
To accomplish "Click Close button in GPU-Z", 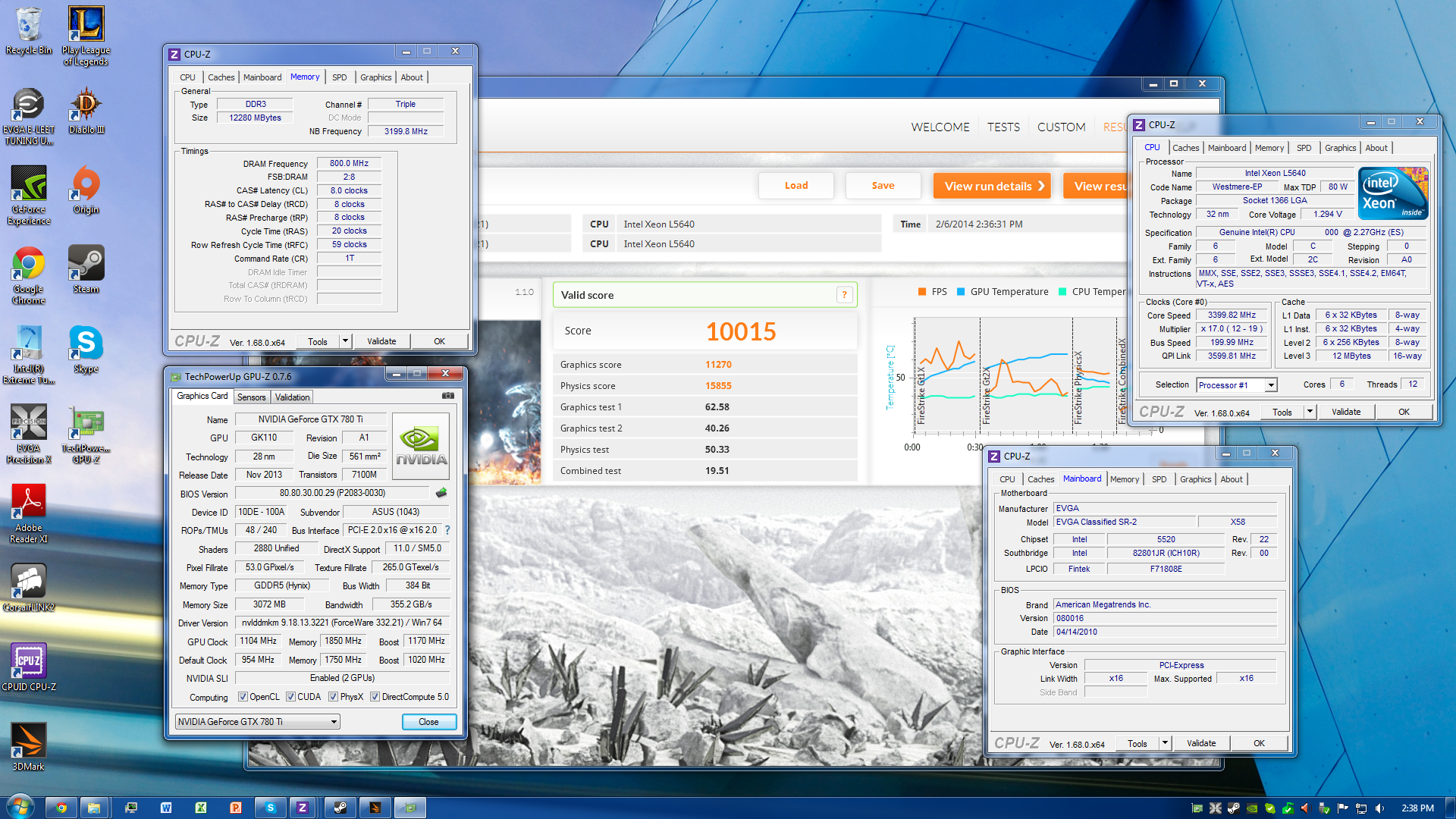I will pos(428,722).
